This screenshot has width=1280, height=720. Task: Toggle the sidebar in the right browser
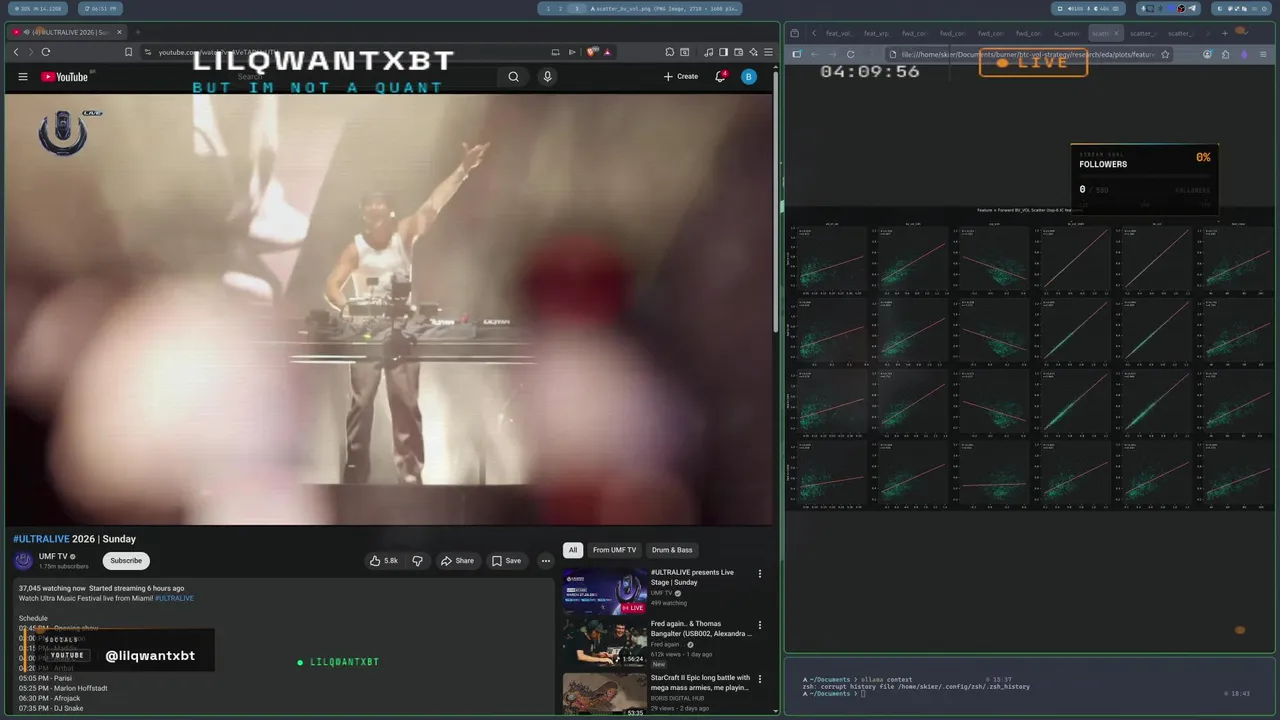click(x=796, y=54)
